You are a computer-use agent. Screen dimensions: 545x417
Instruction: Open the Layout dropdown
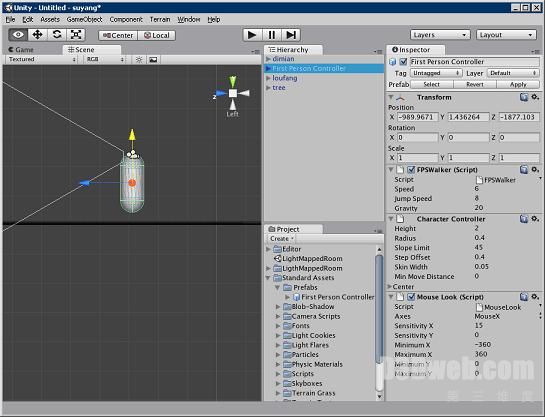tap(506, 35)
